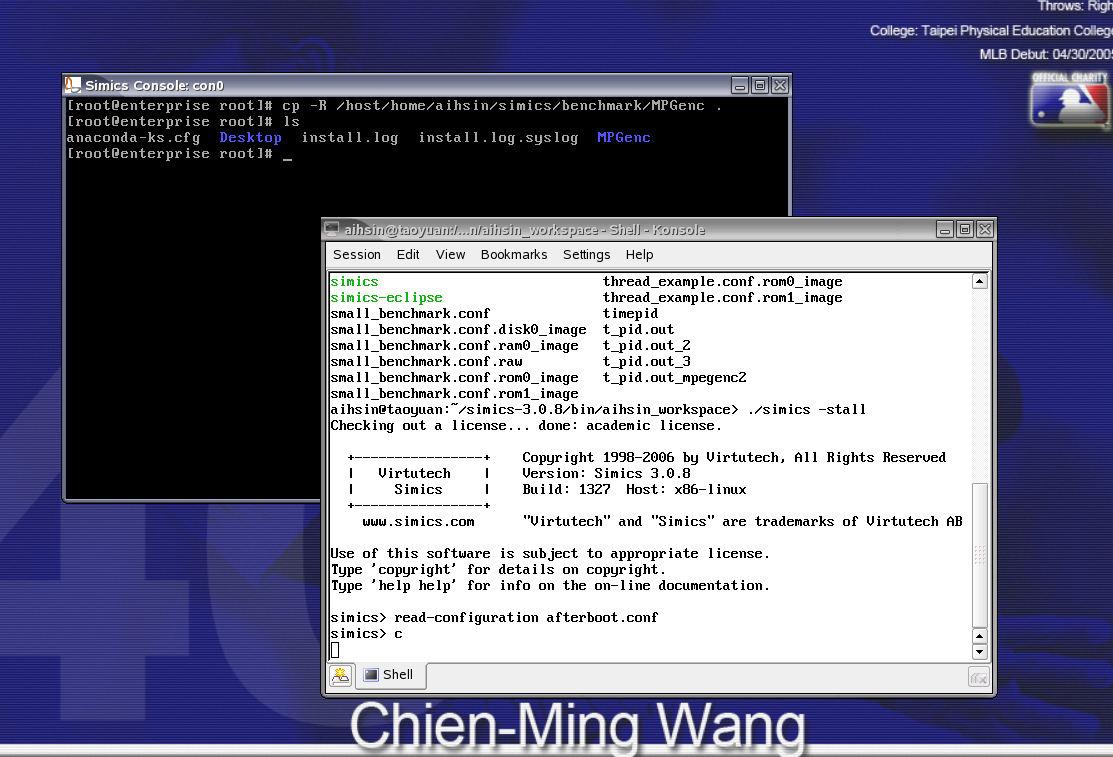Click 'www.simics.com' text in Konsole banner
Screen dimensions: 1113x757
tap(418, 521)
